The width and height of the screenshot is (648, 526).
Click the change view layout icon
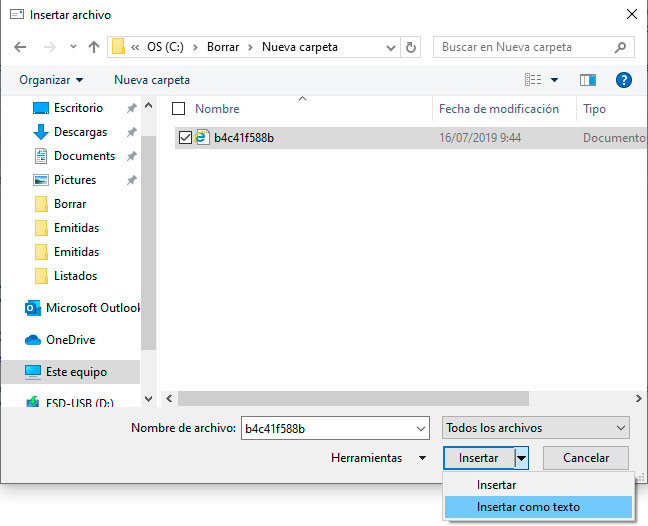(x=534, y=80)
